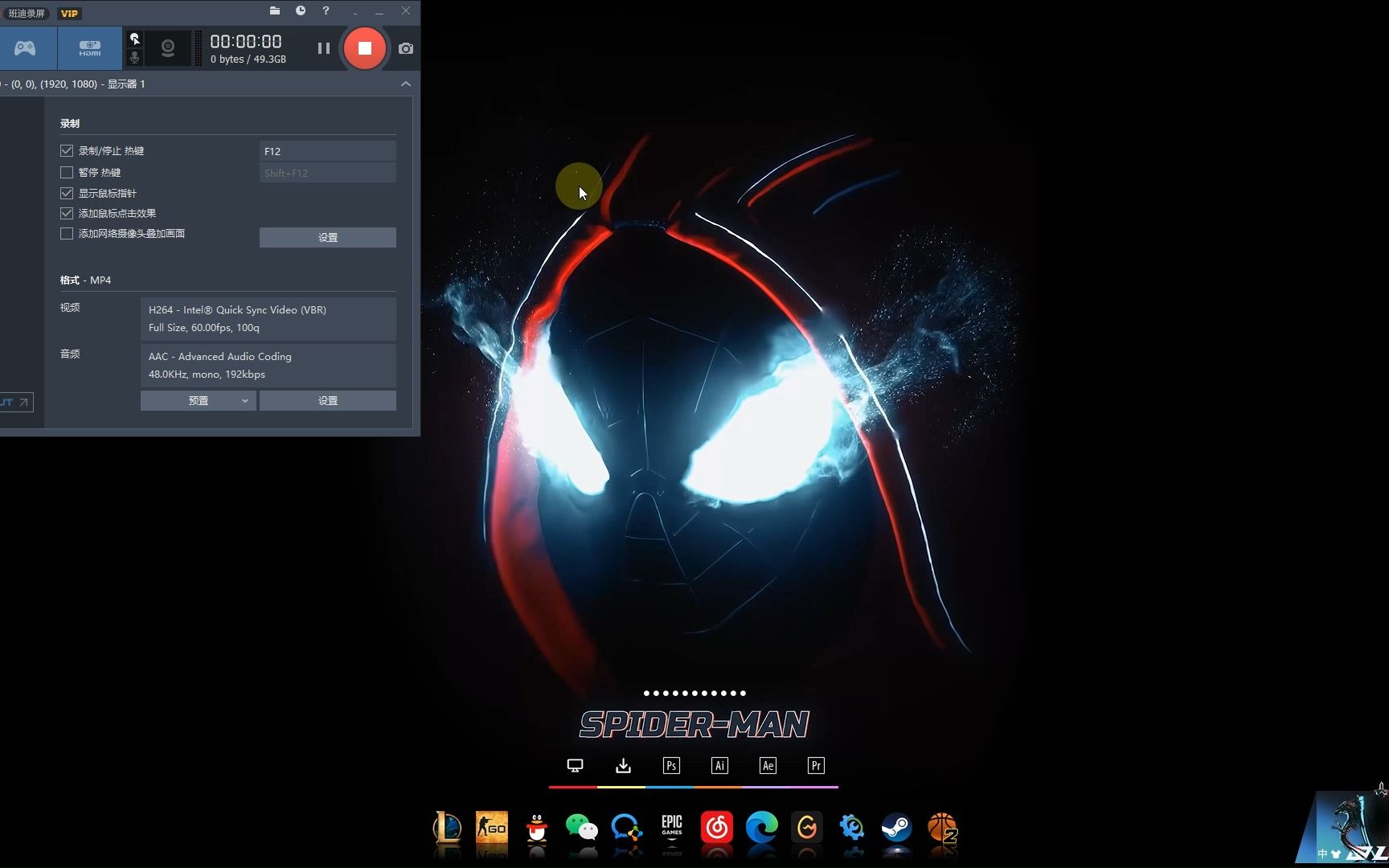
Task: Click the AAC audio codec info box
Action: pyautogui.click(x=268, y=365)
